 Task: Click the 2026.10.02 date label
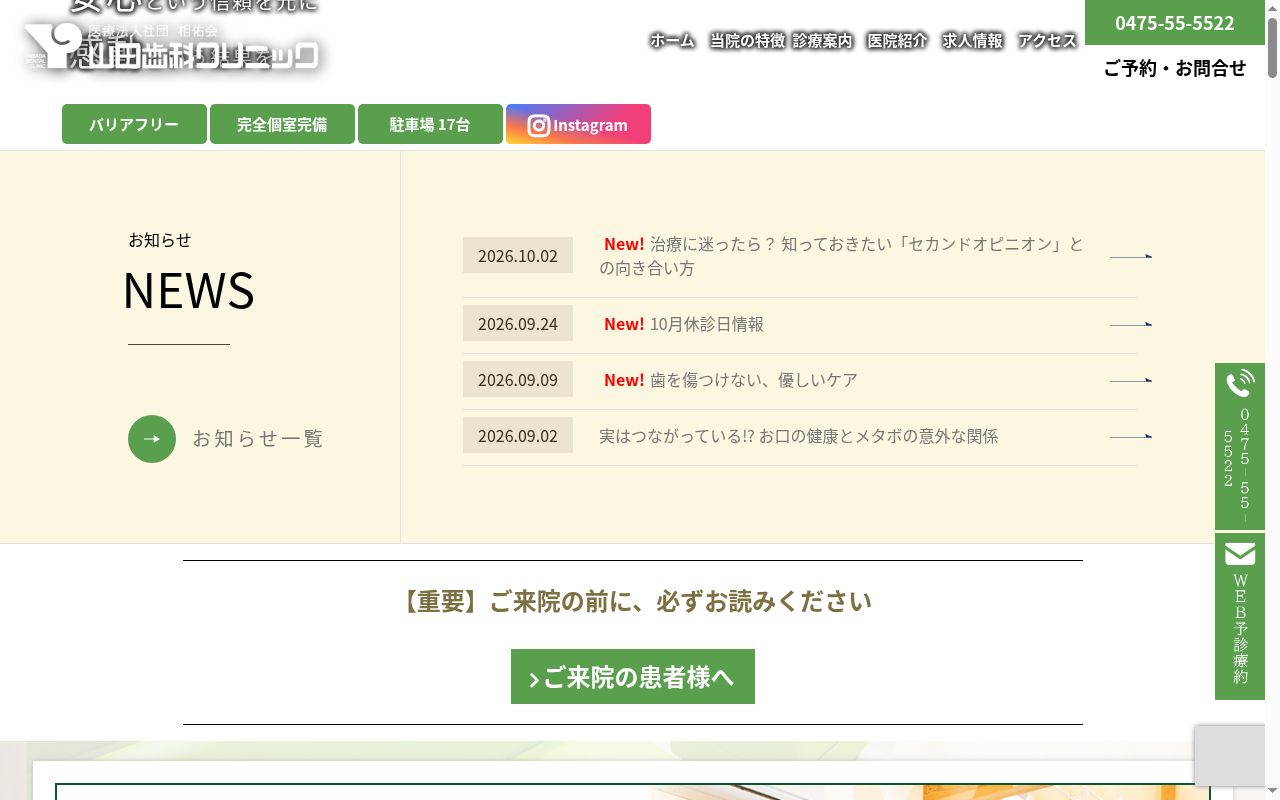(x=518, y=255)
